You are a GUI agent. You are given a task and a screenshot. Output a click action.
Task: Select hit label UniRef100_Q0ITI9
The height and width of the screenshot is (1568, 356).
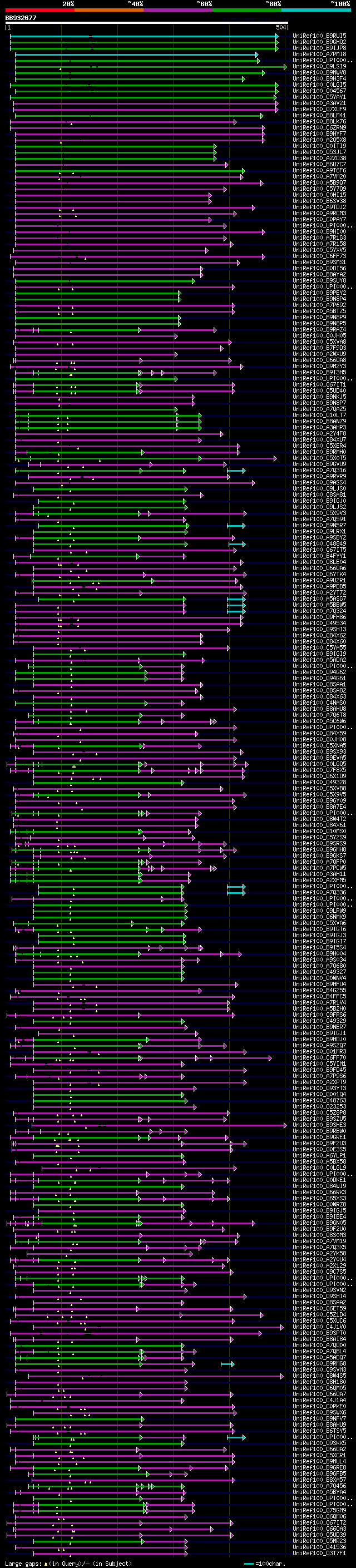coord(319,146)
